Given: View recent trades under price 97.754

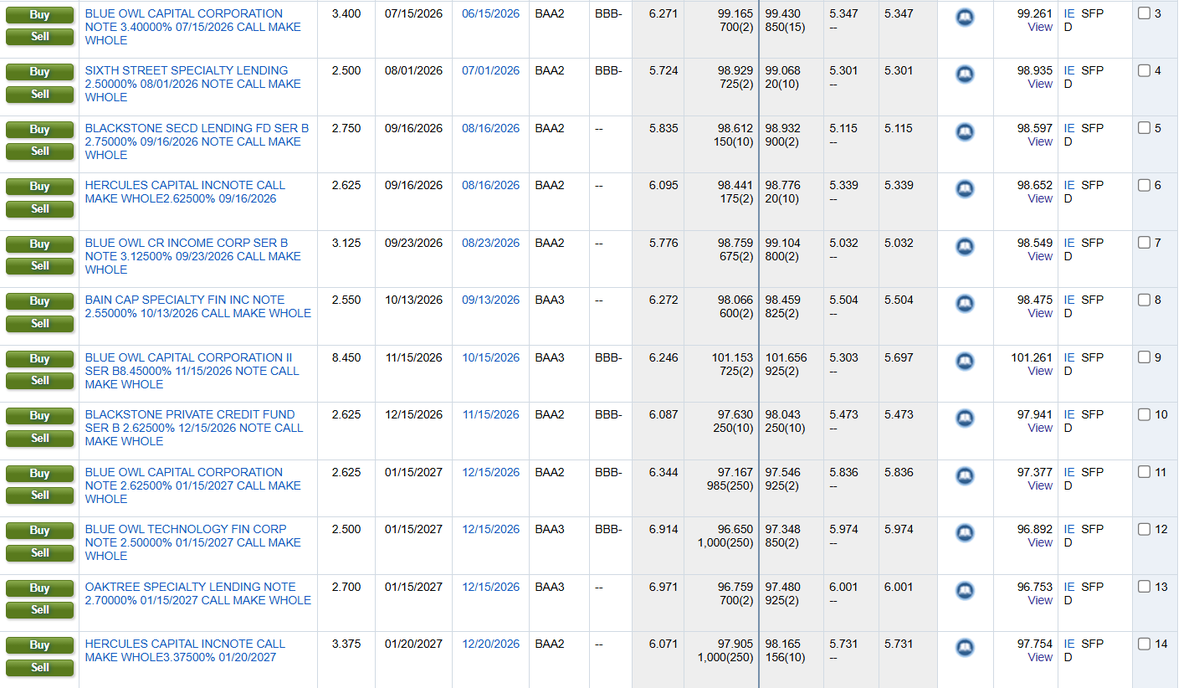Looking at the screenshot, I should tap(1040, 657).
